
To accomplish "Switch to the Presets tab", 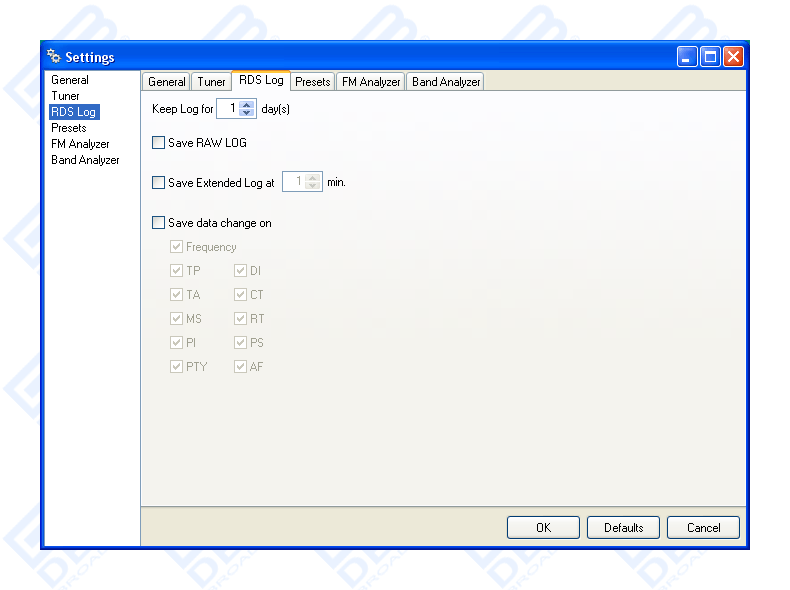I will (x=313, y=82).
